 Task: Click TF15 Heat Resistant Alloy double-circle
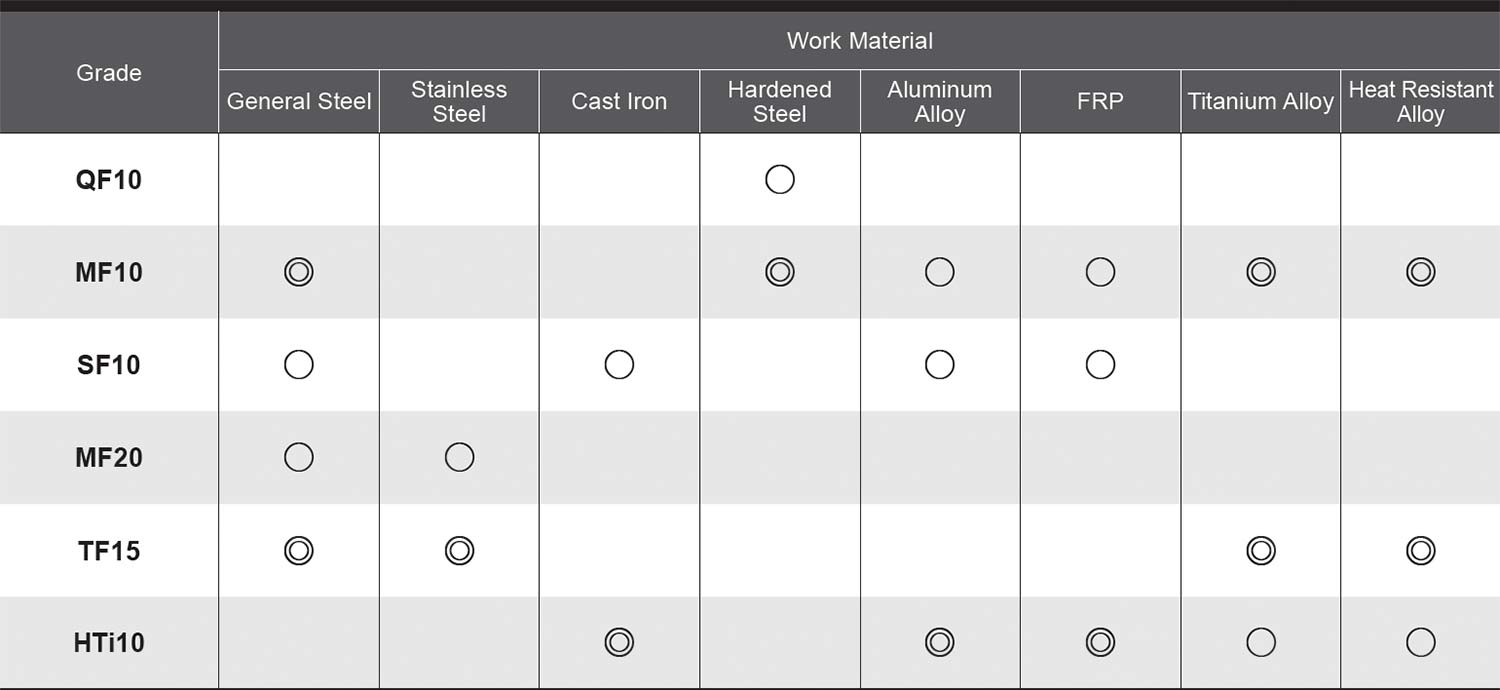[1421, 550]
